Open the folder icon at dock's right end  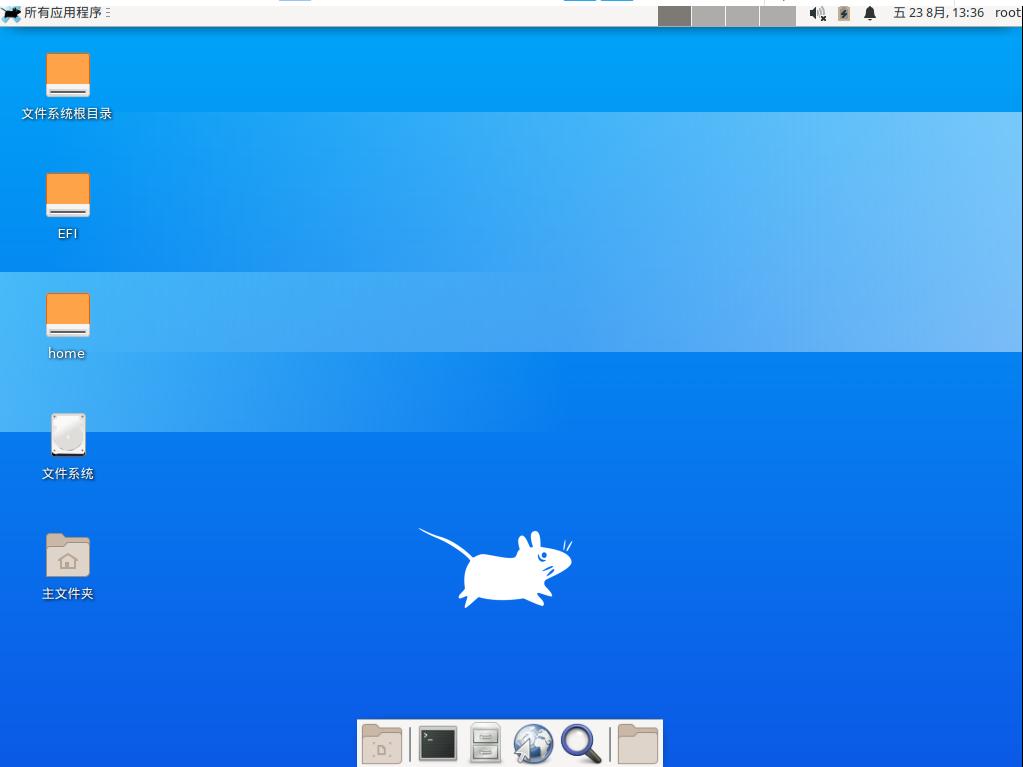(x=637, y=744)
